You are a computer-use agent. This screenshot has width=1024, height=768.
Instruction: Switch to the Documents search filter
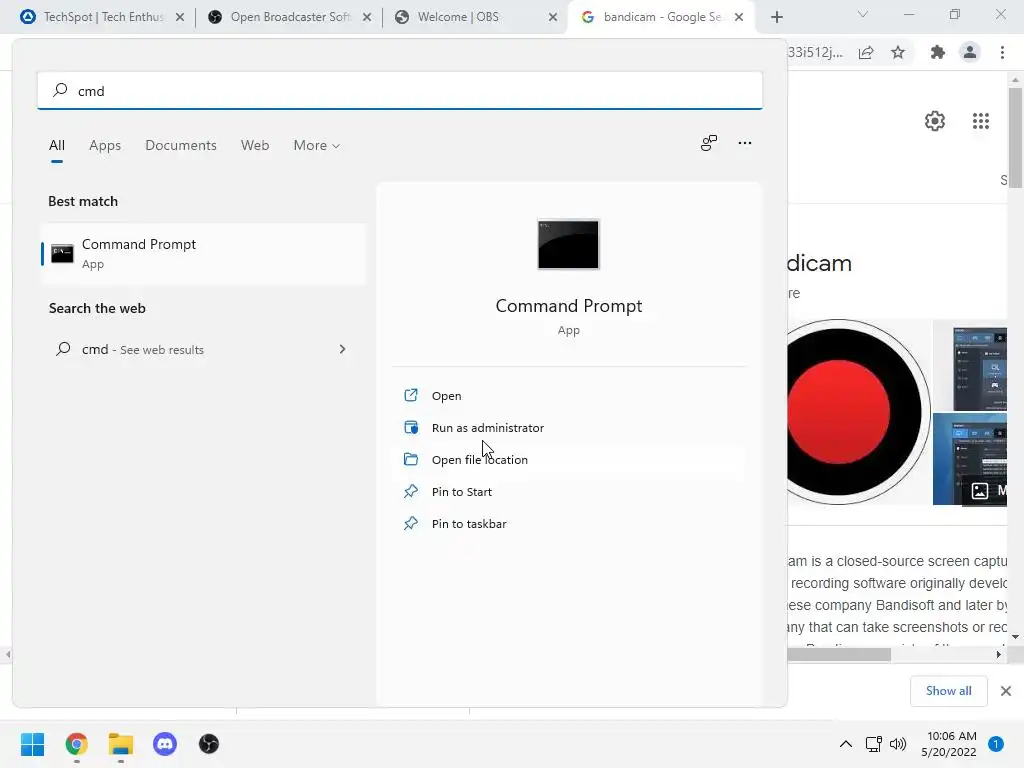[x=181, y=145]
